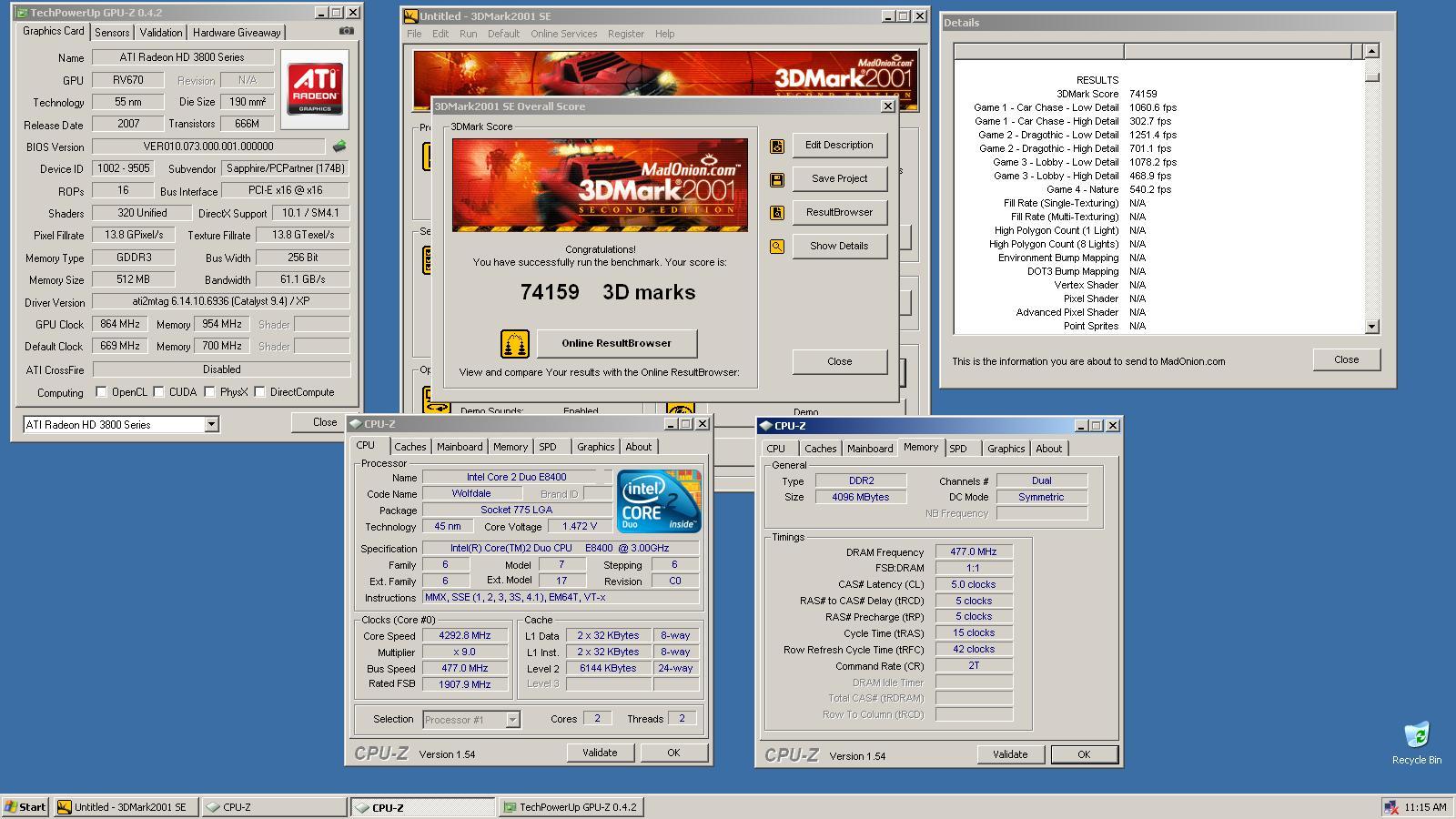The image size is (1456, 819).
Task: Click the GPU Clock 864 MHz field
Action: click(x=120, y=325)
